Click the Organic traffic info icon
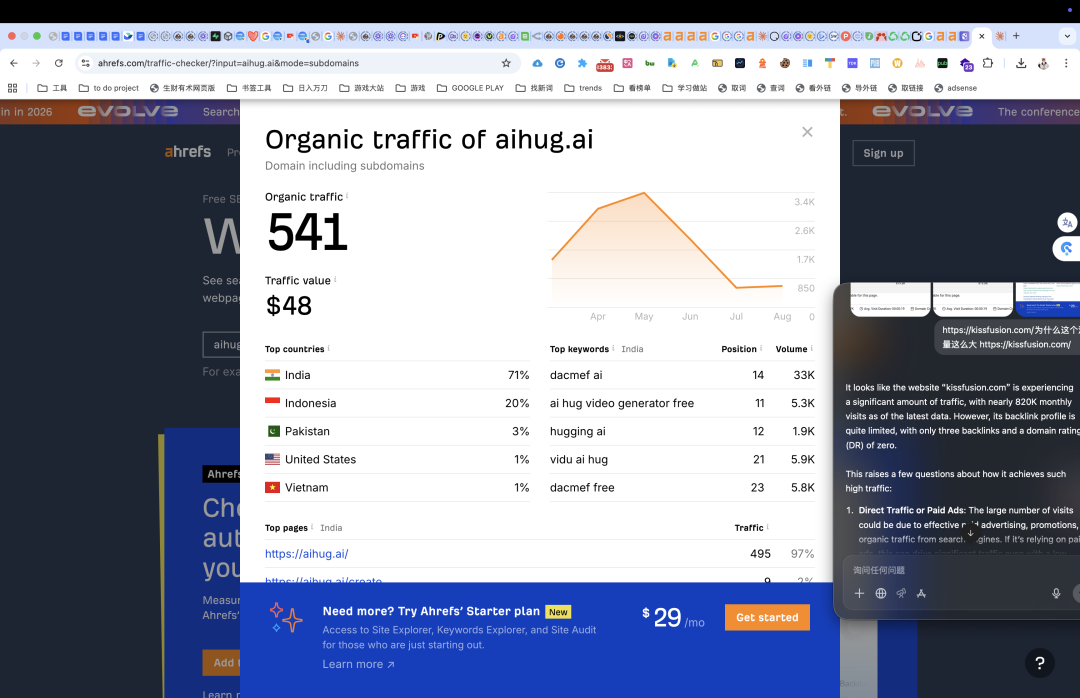This screenshot has height=698, width=1080. (347, 195)
